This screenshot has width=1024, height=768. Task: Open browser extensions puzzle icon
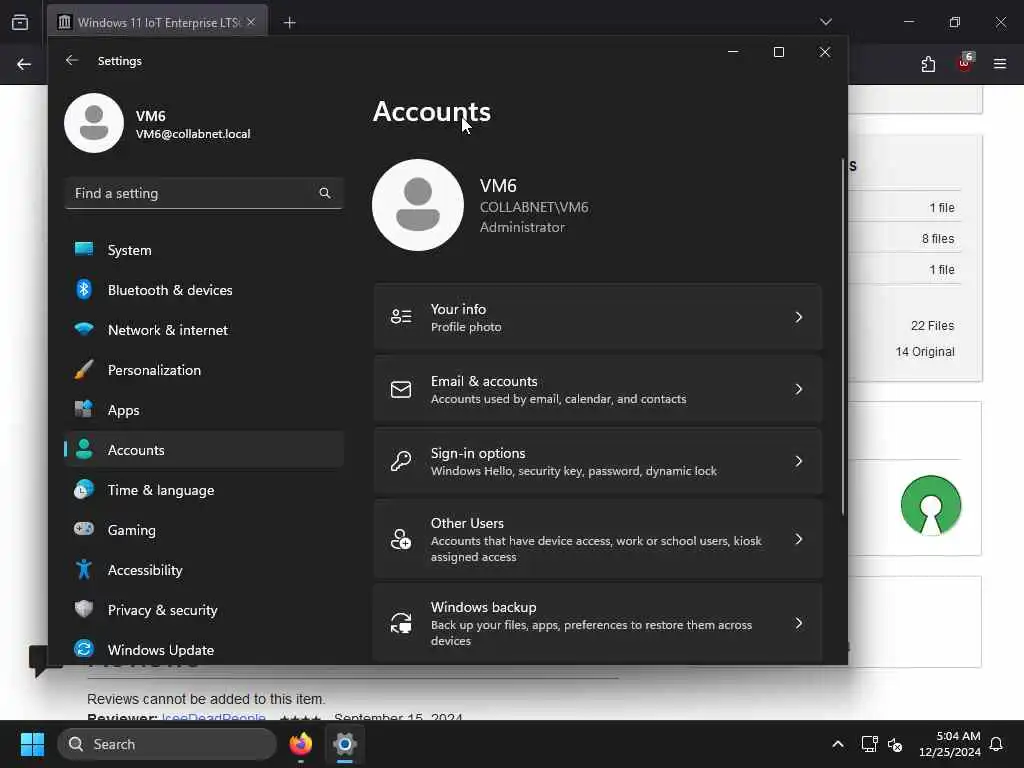[x=928, y=64]
